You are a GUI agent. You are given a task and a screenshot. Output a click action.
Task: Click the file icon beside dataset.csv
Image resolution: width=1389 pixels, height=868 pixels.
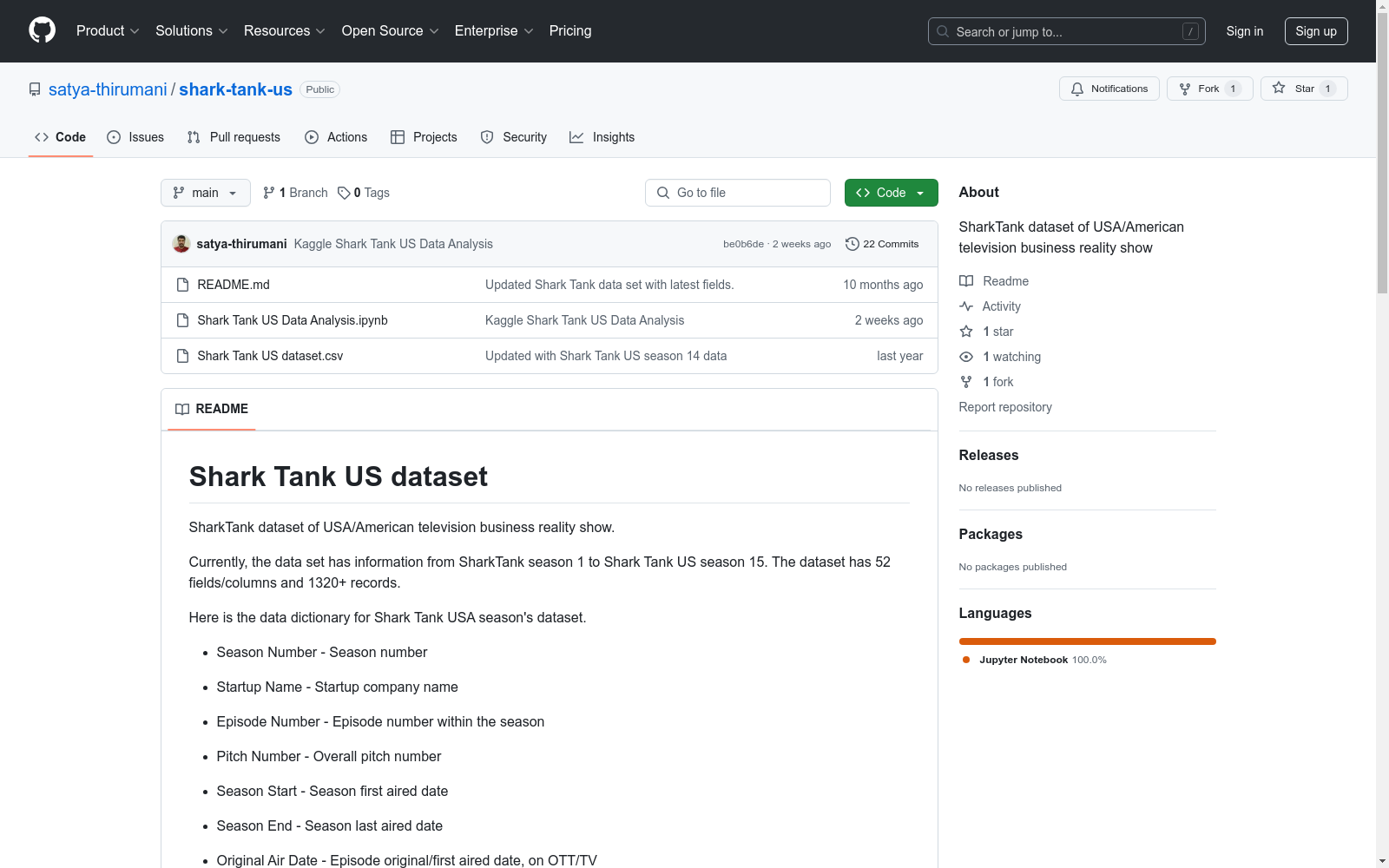pos(182,356)
